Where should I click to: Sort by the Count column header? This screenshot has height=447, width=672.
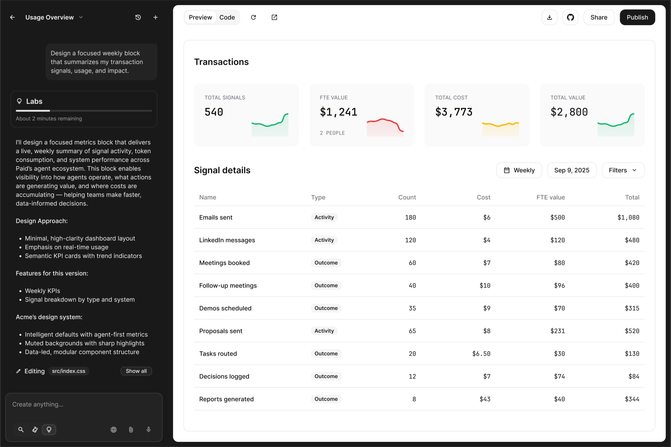(407, 198)
